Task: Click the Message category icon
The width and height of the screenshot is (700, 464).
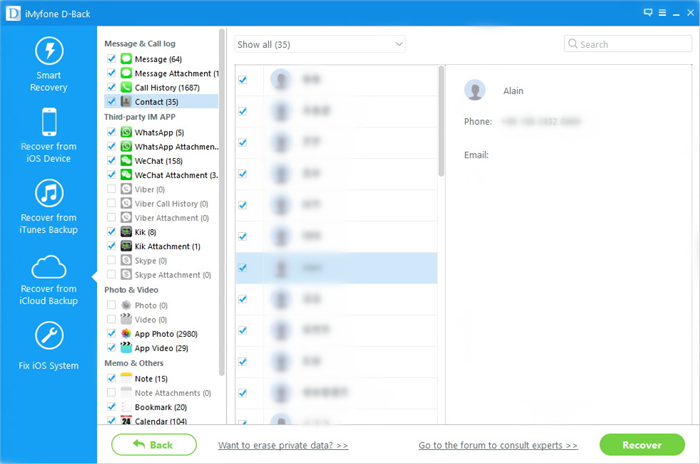Action: pos(126,59)
